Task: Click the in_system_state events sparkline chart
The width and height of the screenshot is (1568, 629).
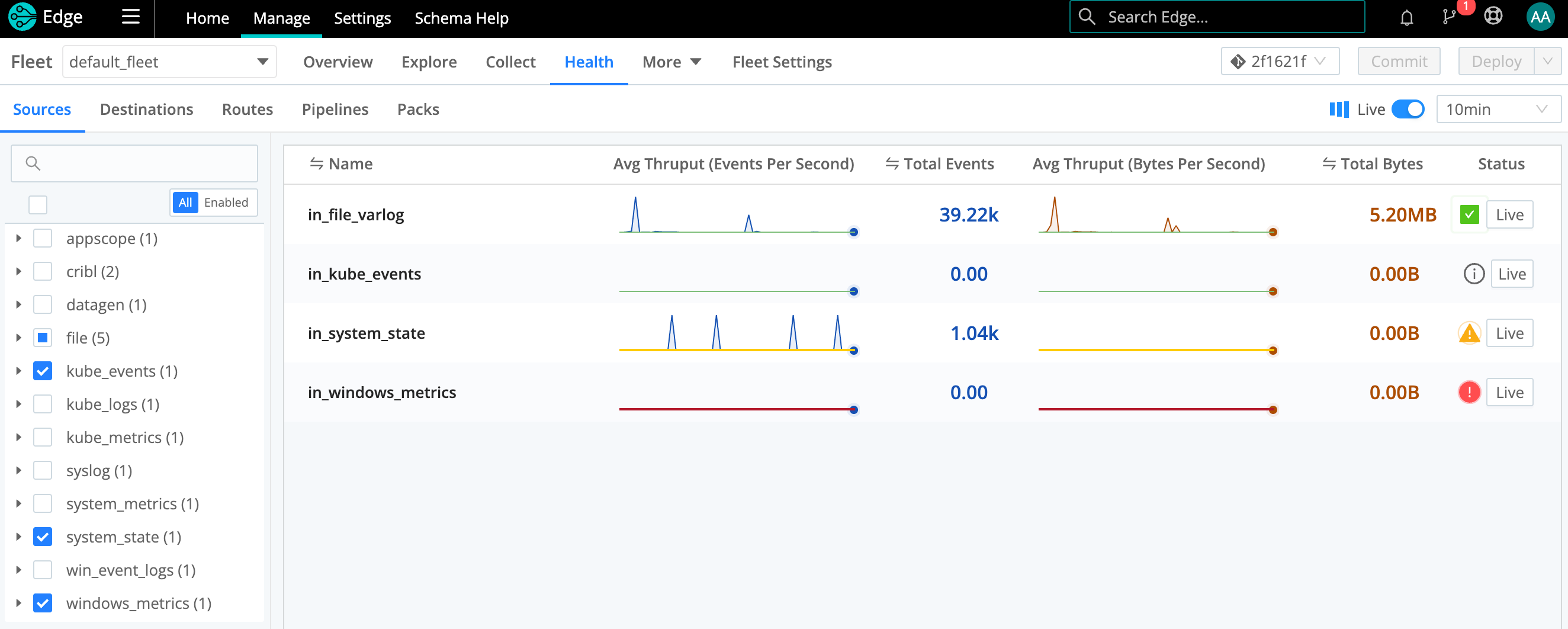Action: pos(736,333)
